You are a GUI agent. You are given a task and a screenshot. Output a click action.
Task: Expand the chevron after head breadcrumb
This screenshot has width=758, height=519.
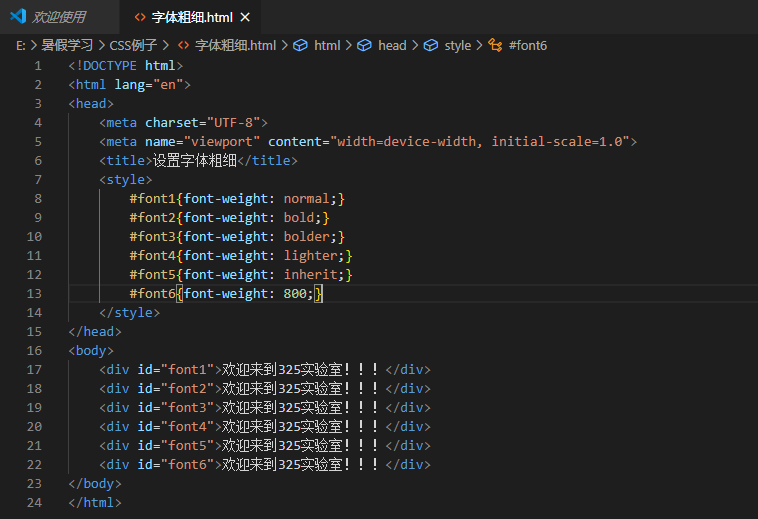coord(415,45)
